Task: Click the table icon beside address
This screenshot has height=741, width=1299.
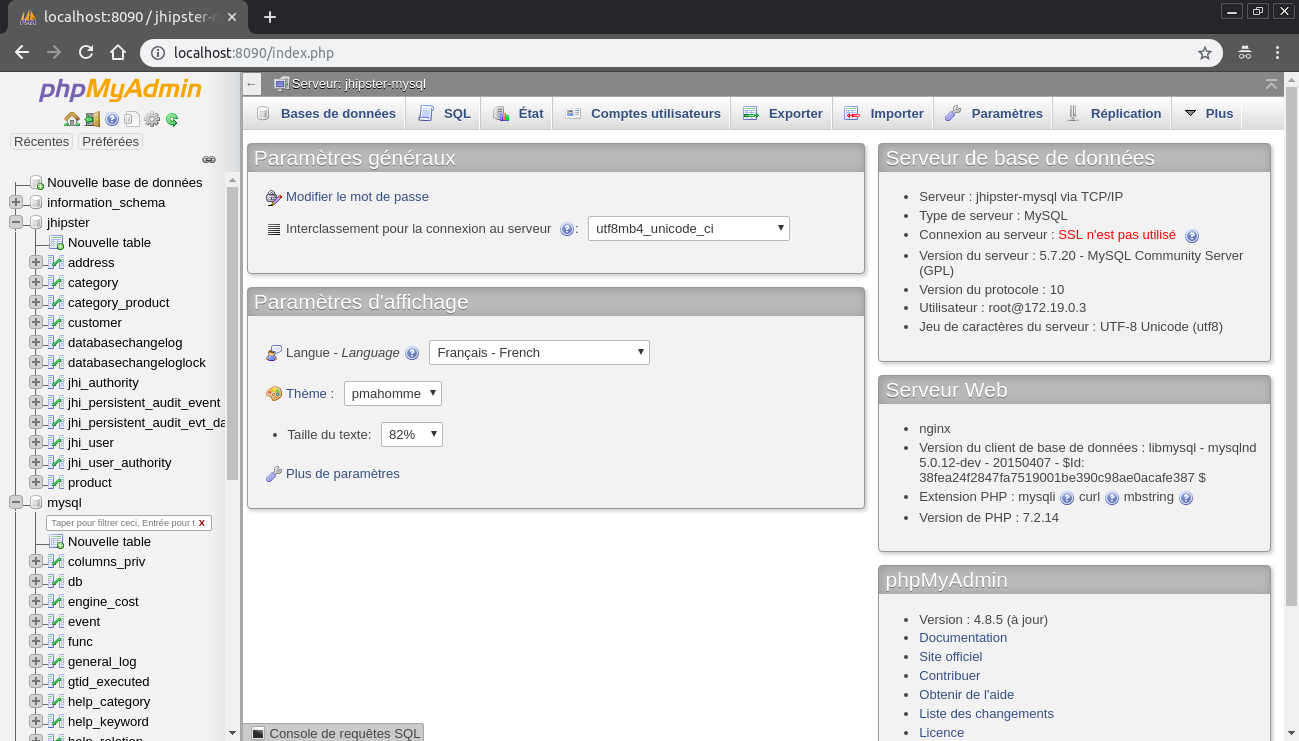Action: pos(57,262)
